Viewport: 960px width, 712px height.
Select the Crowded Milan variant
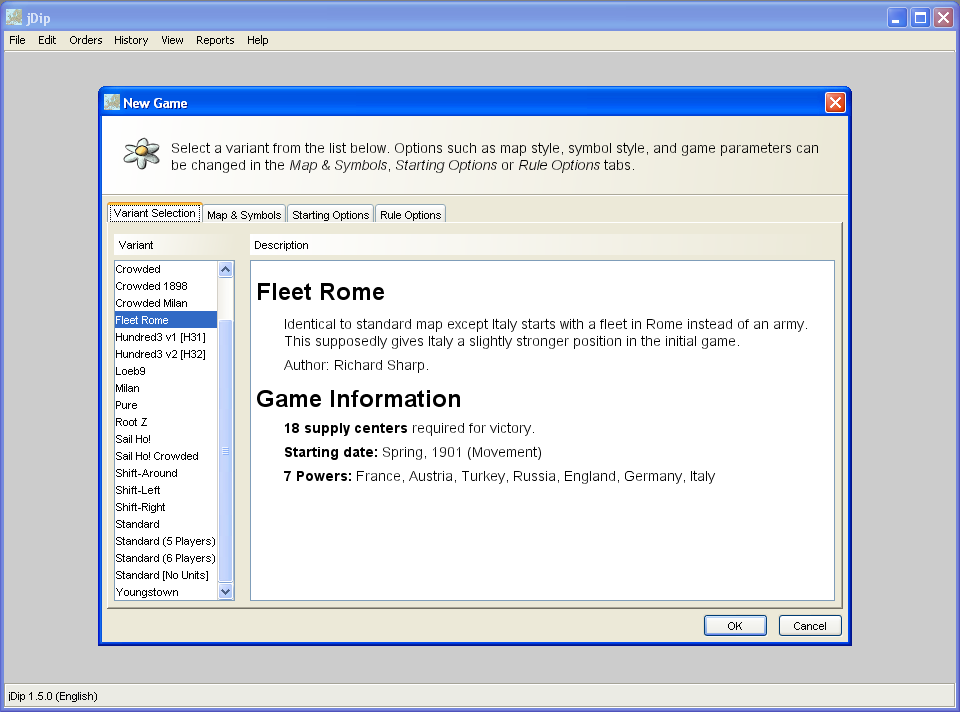(165, 303)
